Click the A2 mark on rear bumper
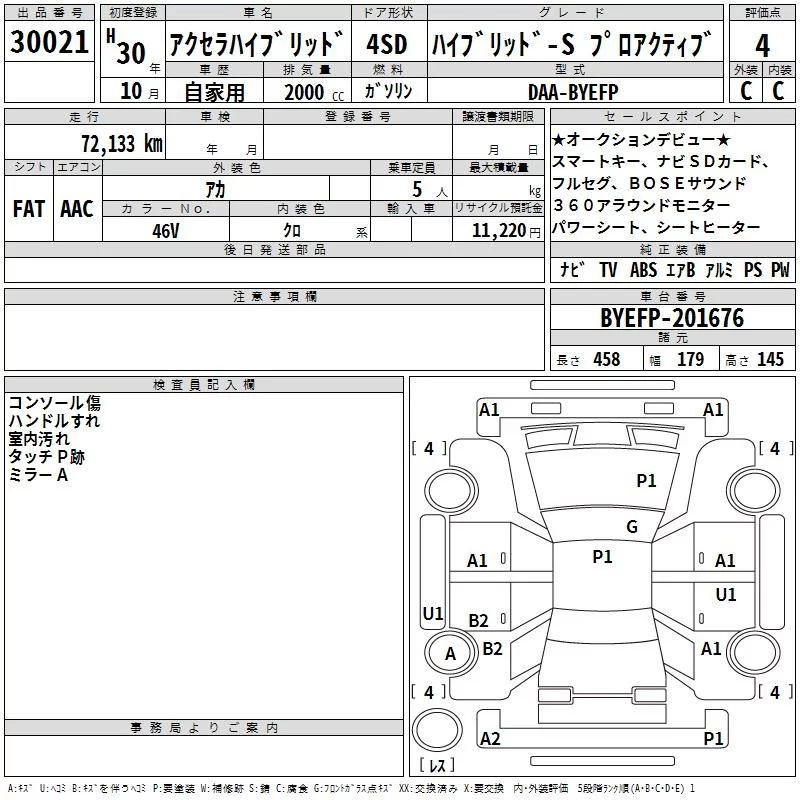 tap(490, 738)
